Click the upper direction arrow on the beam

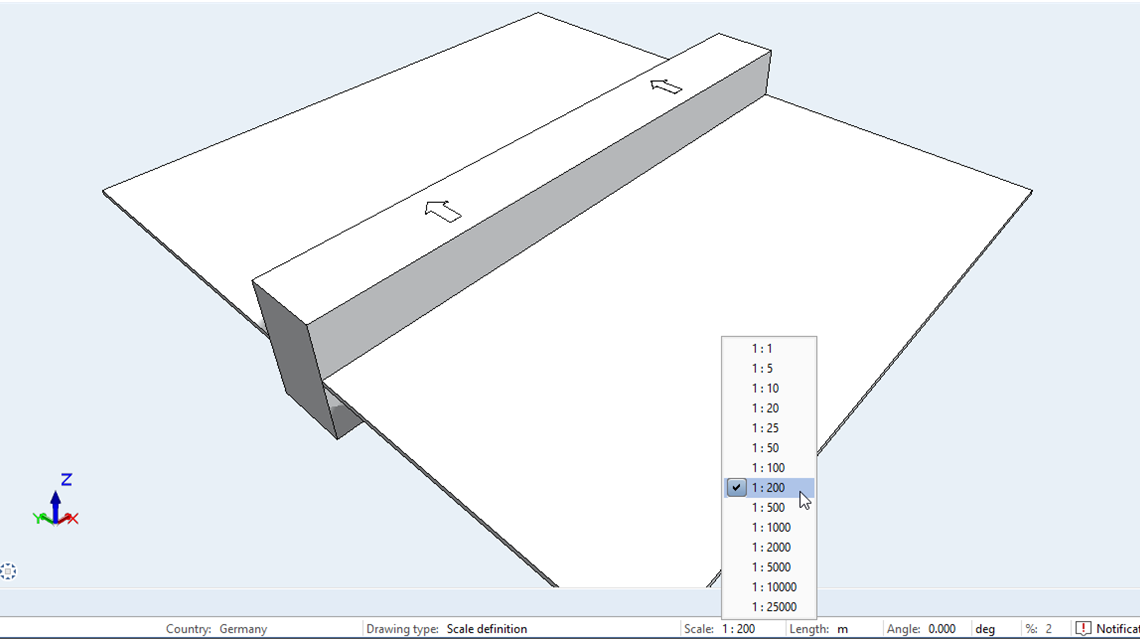pyautogui.click(x=666, y=86)
